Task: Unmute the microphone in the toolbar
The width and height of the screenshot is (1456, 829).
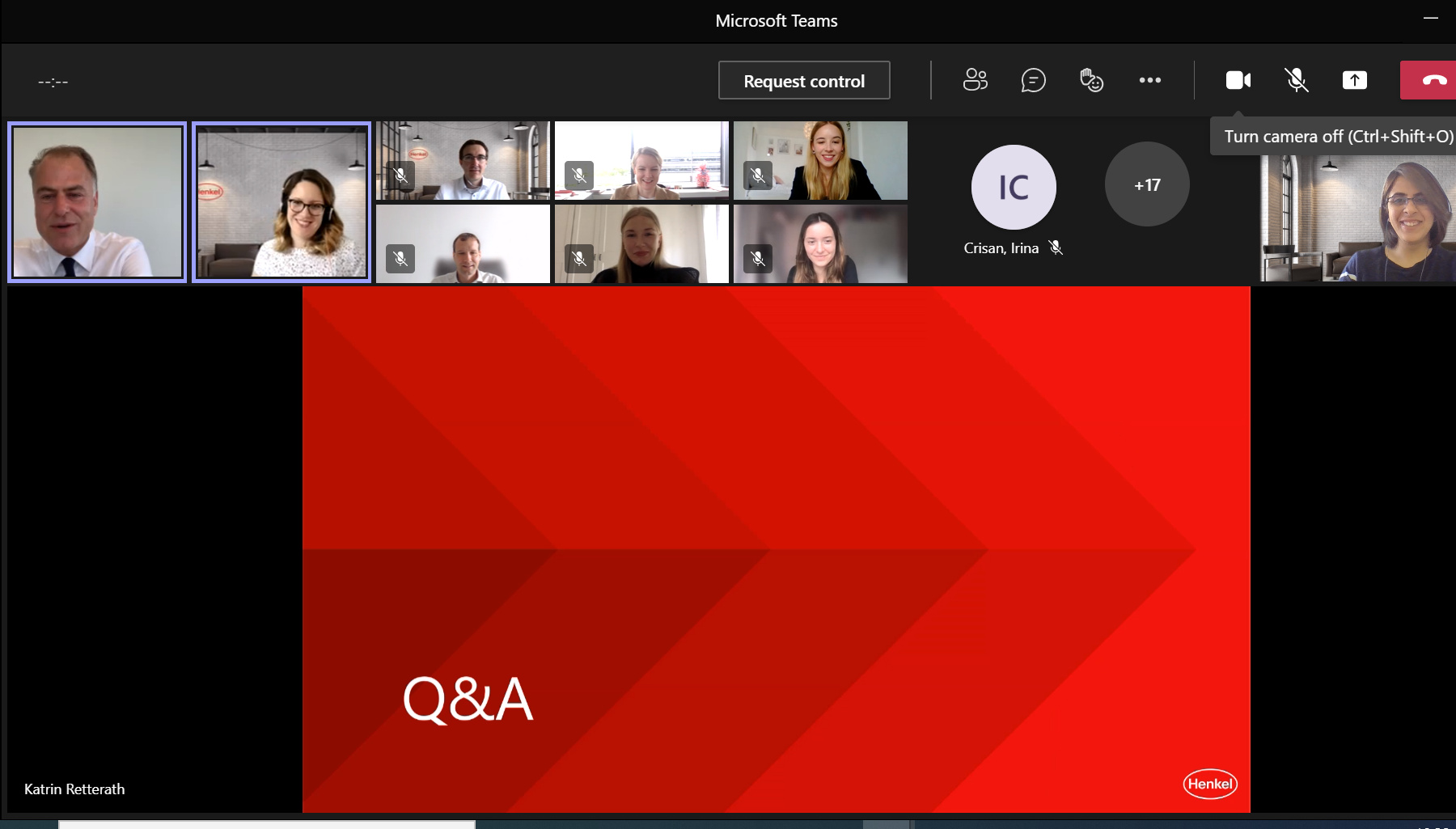Action: [x=1297, y=80]
